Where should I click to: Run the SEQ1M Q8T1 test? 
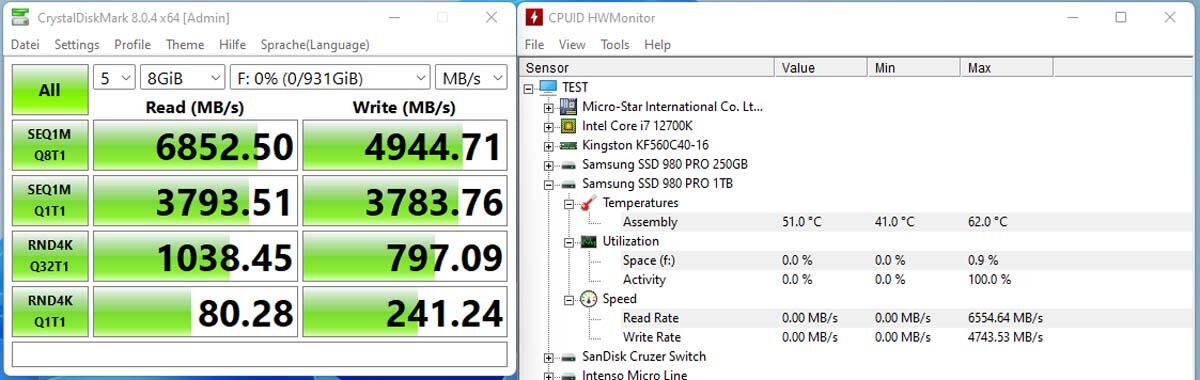(x=49, y=146)
